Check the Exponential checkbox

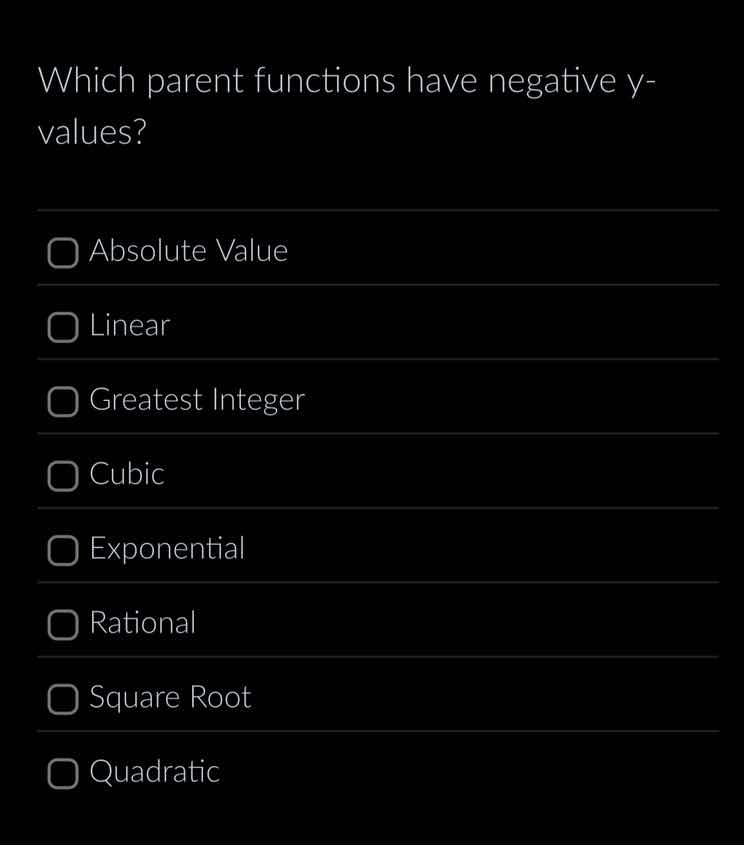[x=62, y=550]
